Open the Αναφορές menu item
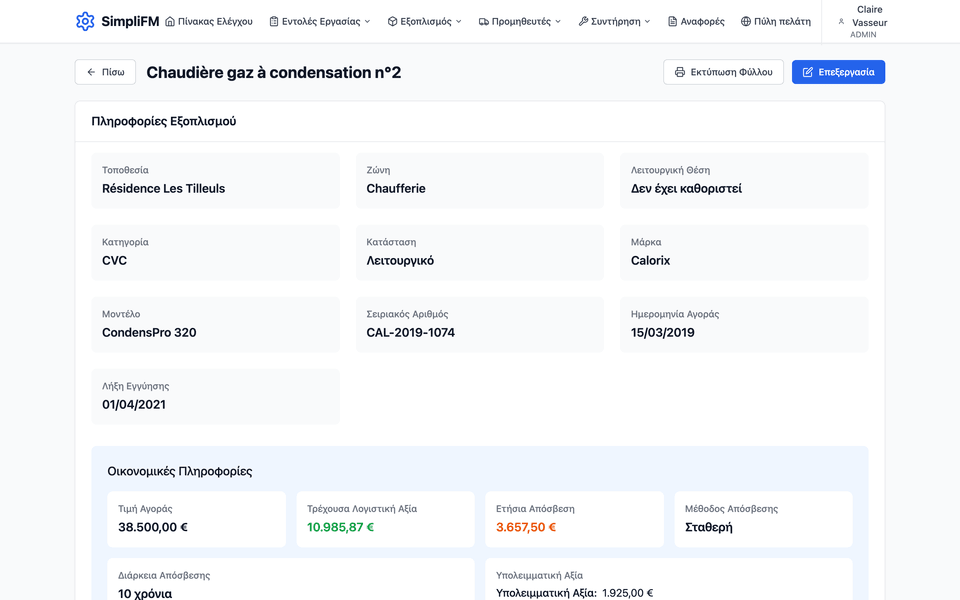 (696, 21)
